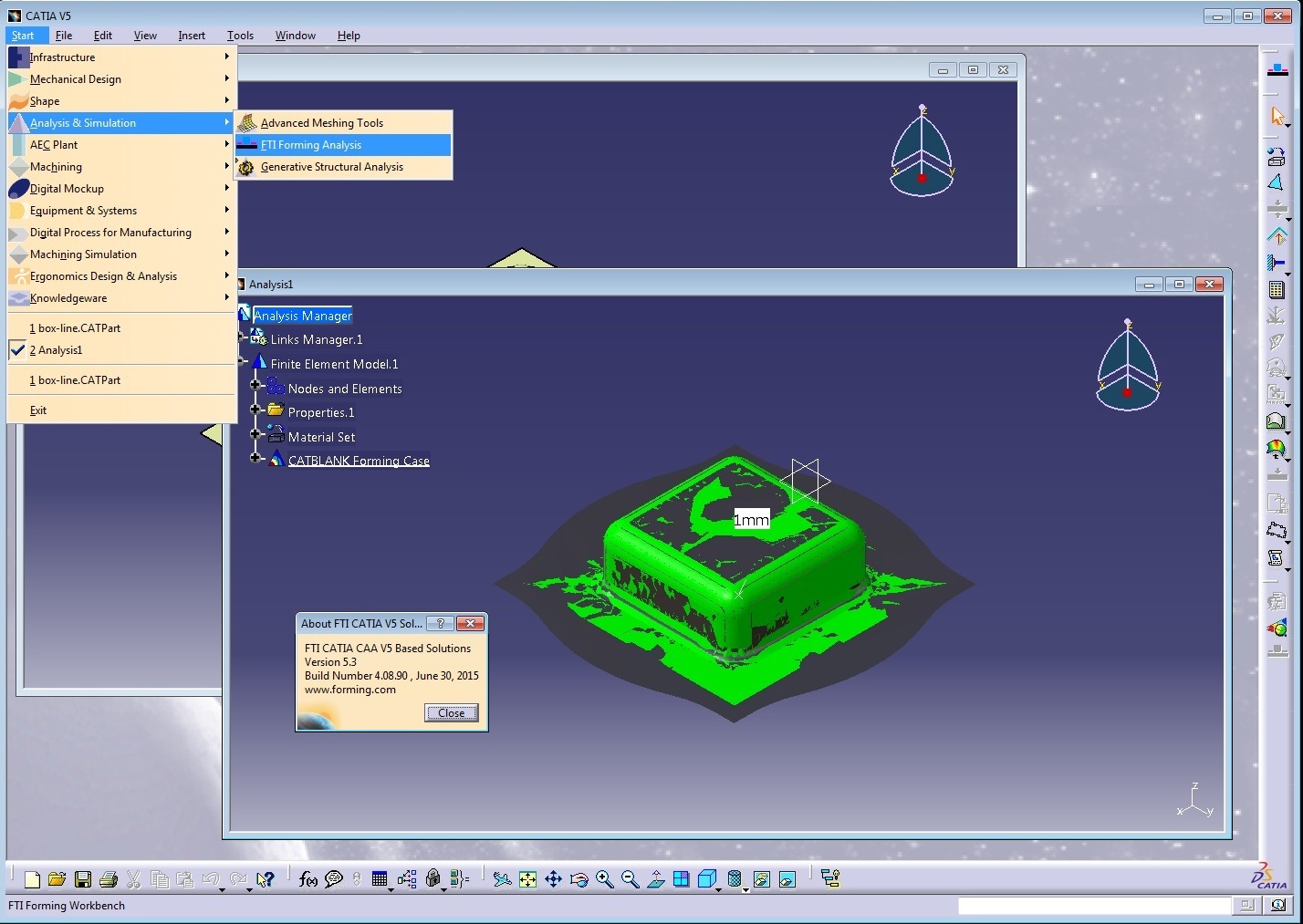Open the view mode dropdown arrow beside the cylinder icon

point(746,888)
